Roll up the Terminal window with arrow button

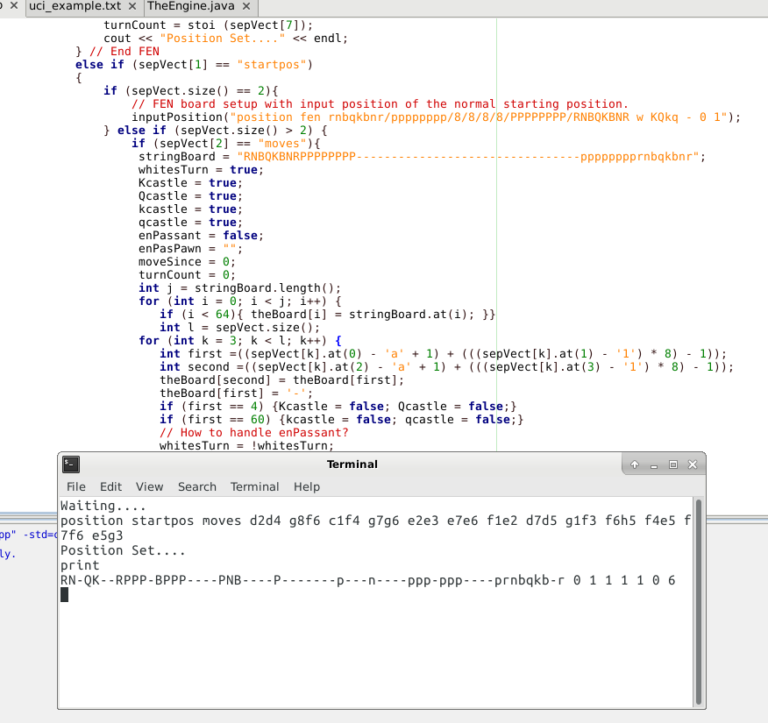coord(634,465)
